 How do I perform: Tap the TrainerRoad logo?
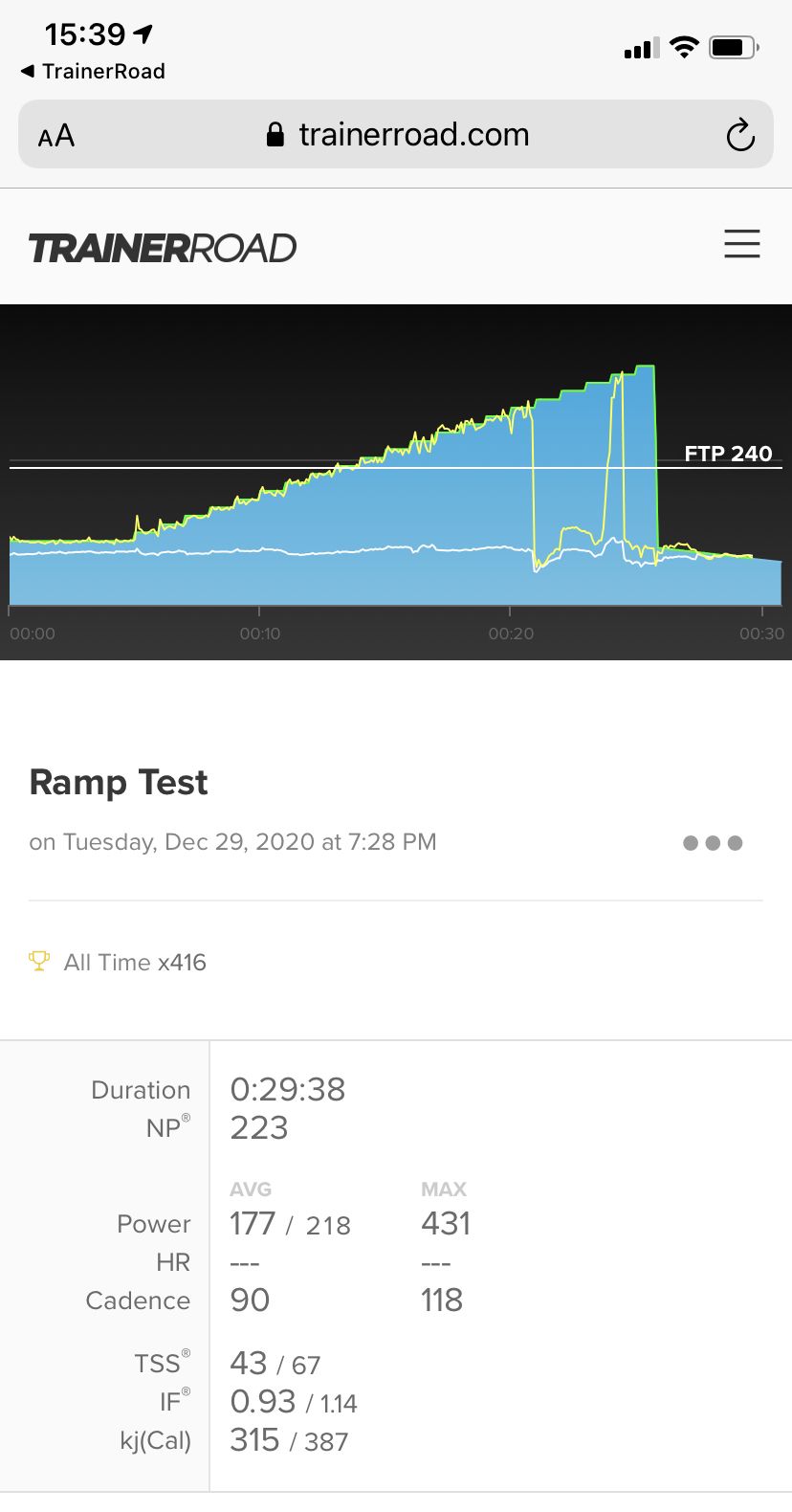163,248
